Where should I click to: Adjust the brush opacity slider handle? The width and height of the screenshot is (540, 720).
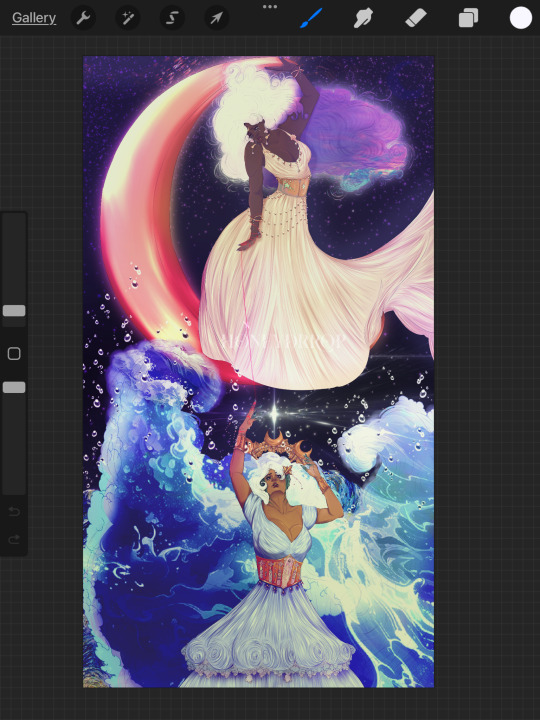coord(14,387)
